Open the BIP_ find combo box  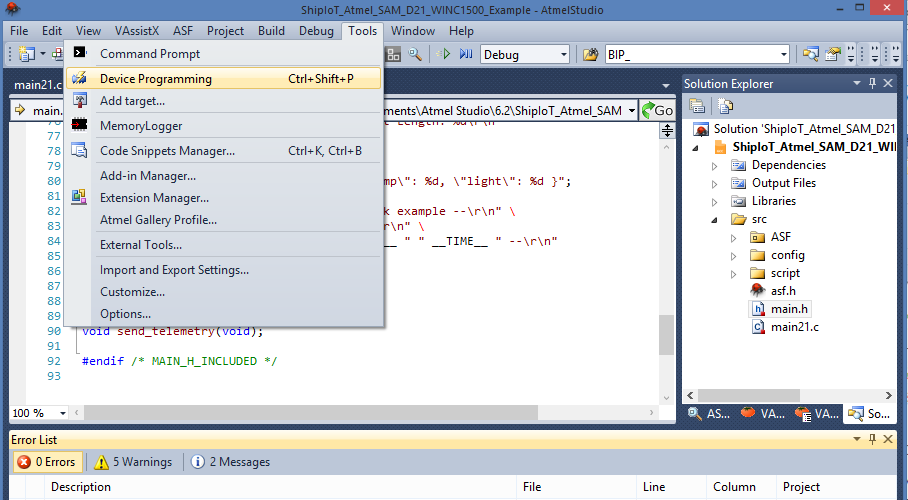697,54
